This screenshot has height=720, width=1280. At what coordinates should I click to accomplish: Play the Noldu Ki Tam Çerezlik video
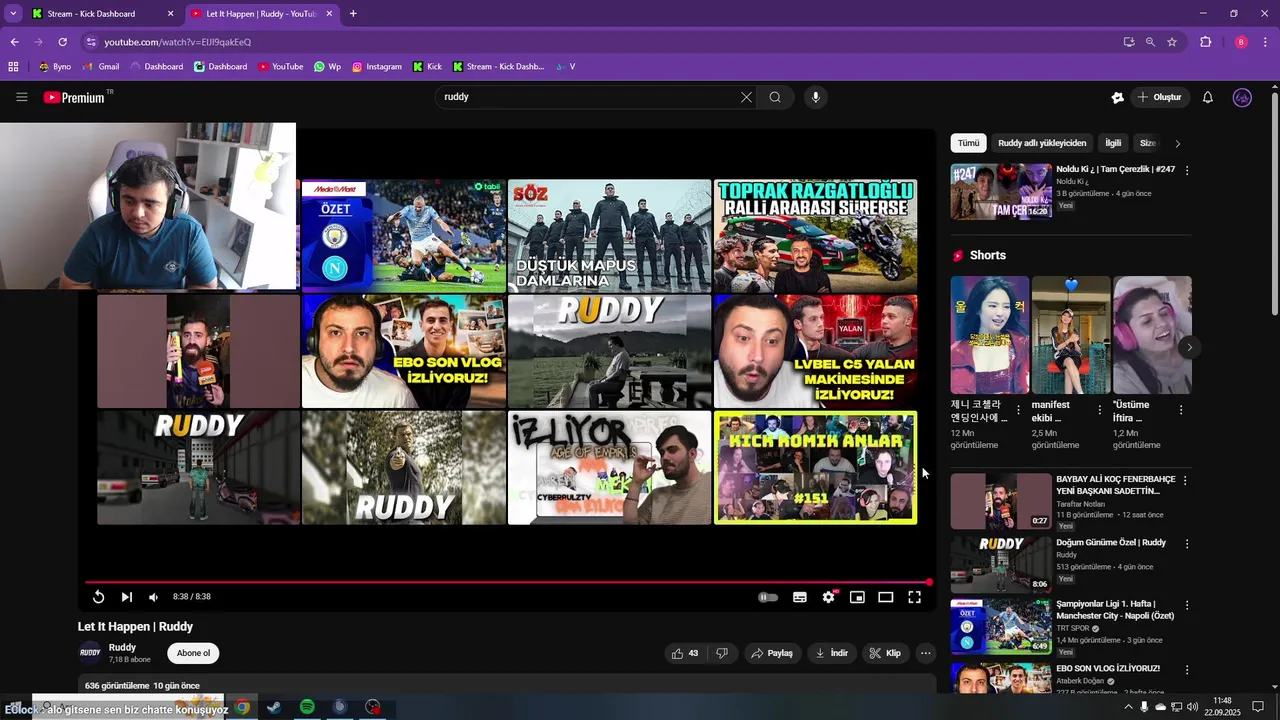click(1000, 191)
